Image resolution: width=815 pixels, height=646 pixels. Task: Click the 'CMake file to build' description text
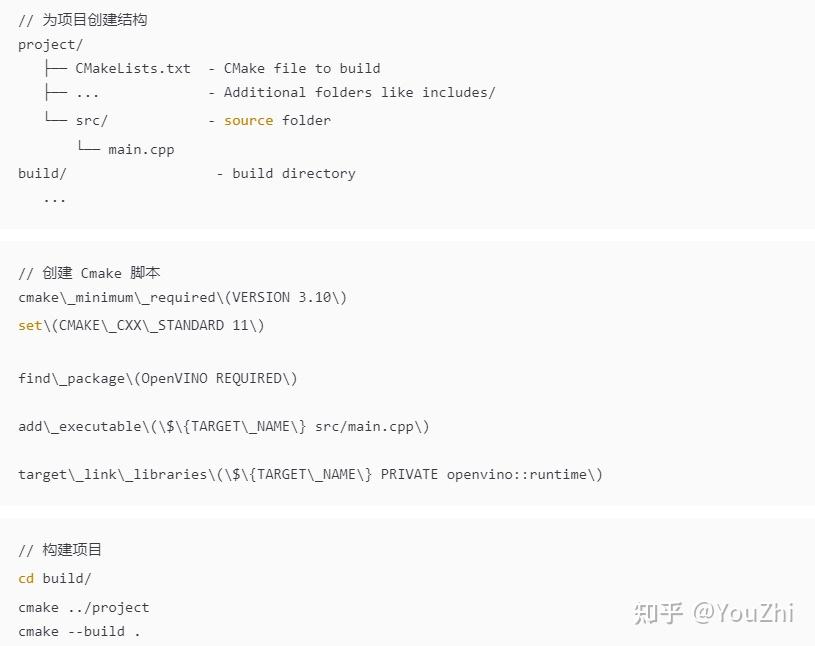(301, 68)
